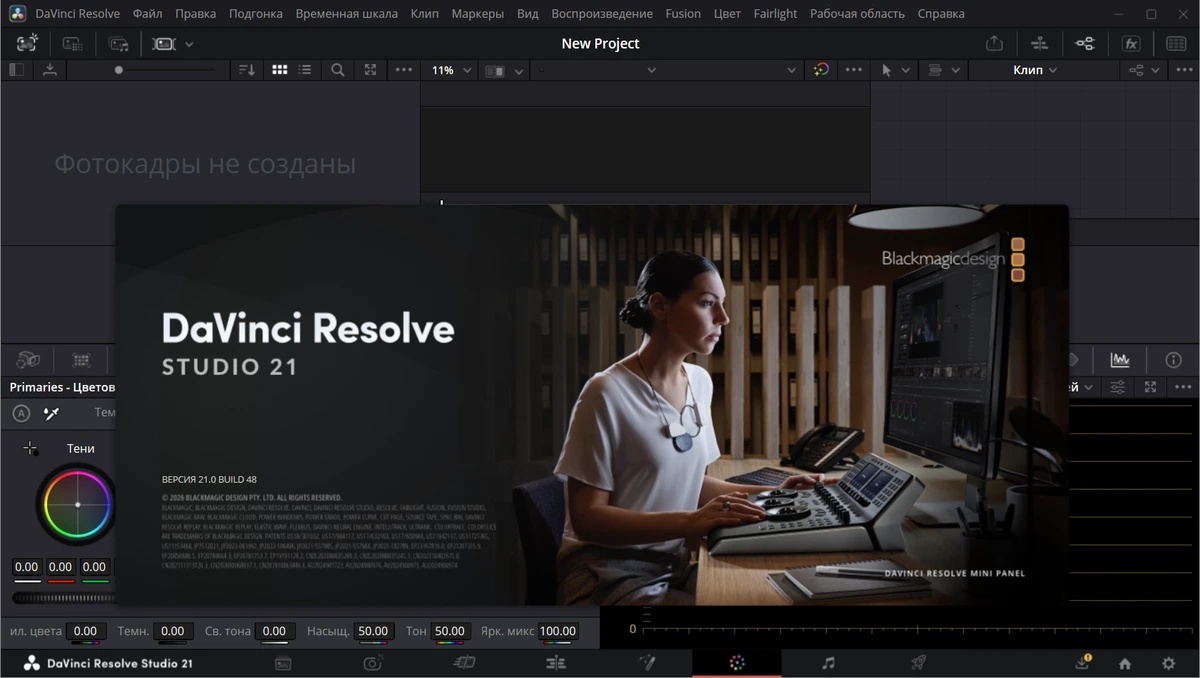Toggle the gallery sidebar panel icon
This screenshot has width=1200, height=678.
point(16,70)
